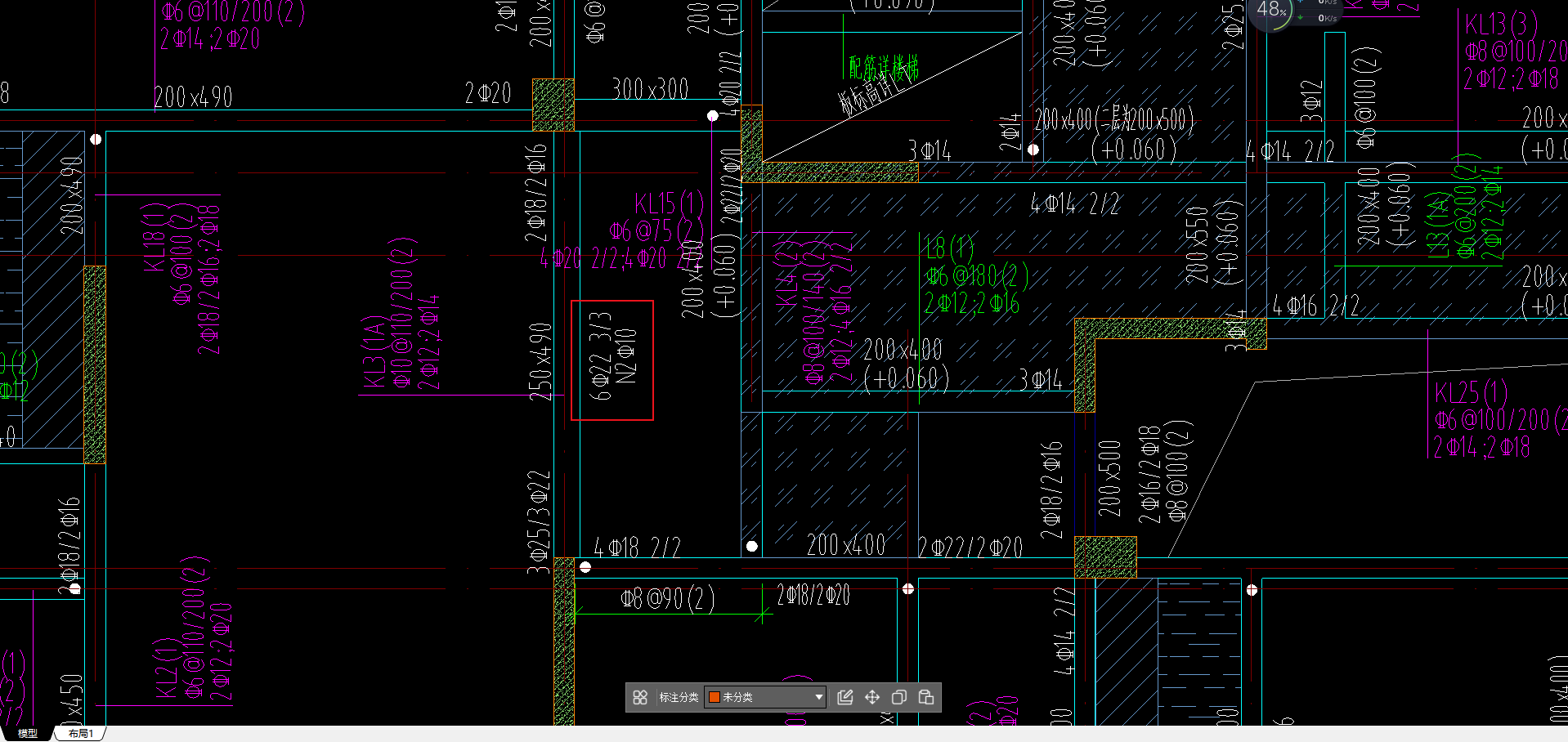Click the 标注分类 label in the toolbar
This screenshot has height=742, width=1568.
coord(679,697)
